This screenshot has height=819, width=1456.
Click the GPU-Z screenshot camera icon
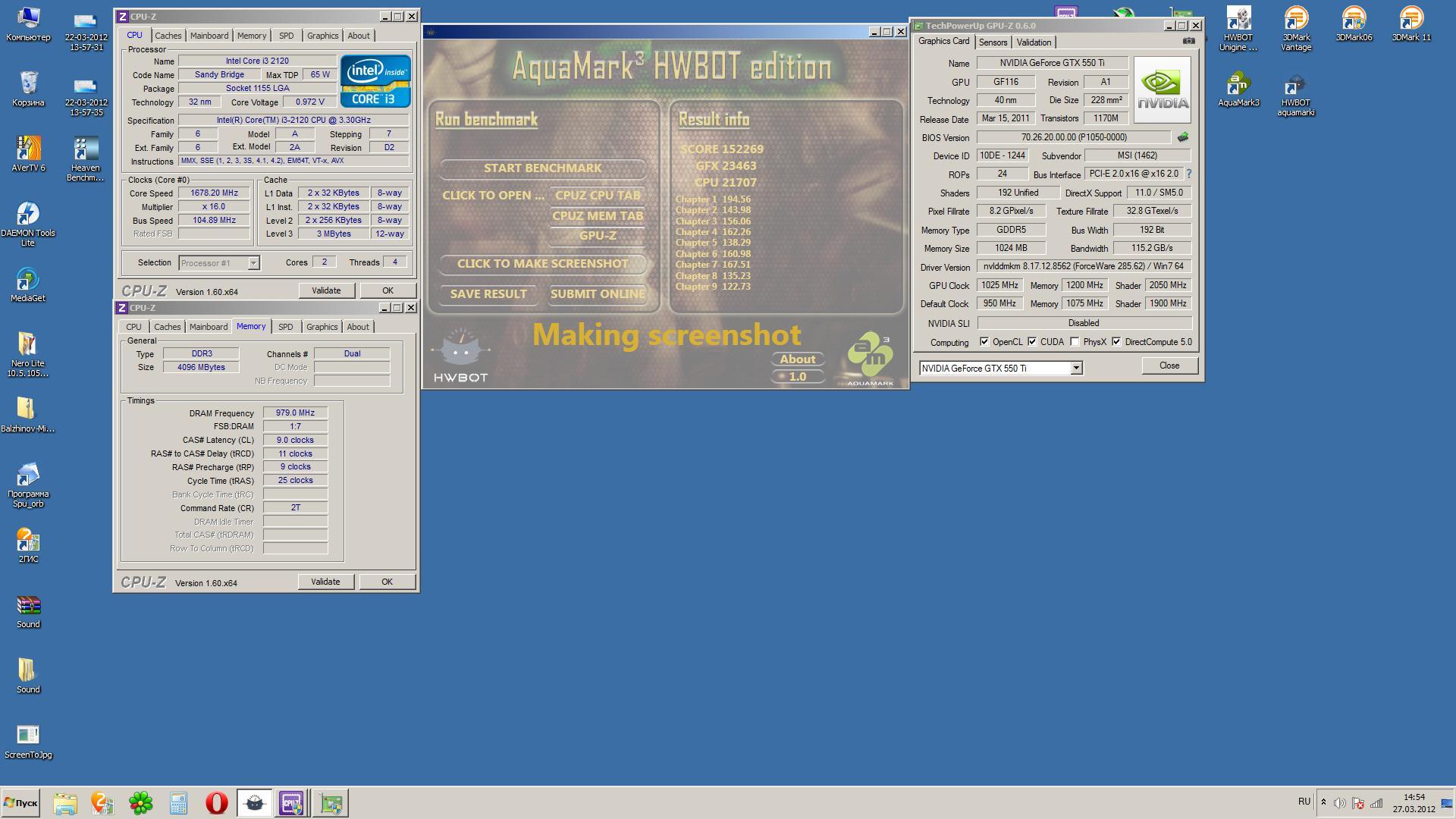1188,41
